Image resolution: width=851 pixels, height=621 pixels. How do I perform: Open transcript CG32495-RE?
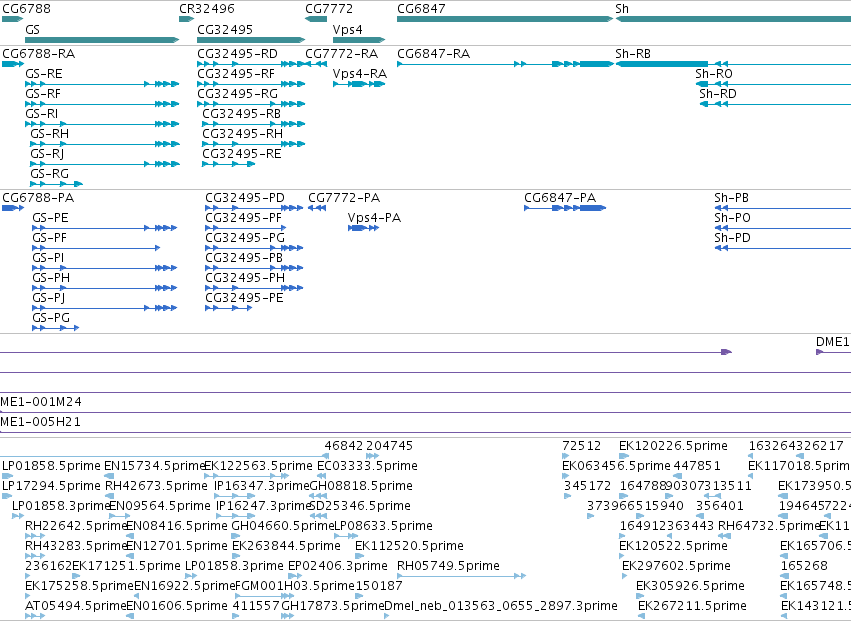[242, 154]
